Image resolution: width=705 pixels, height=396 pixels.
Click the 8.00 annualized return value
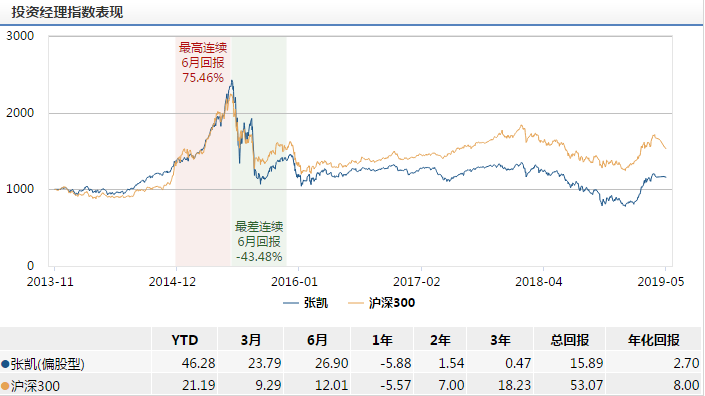(x=686, y=385)
